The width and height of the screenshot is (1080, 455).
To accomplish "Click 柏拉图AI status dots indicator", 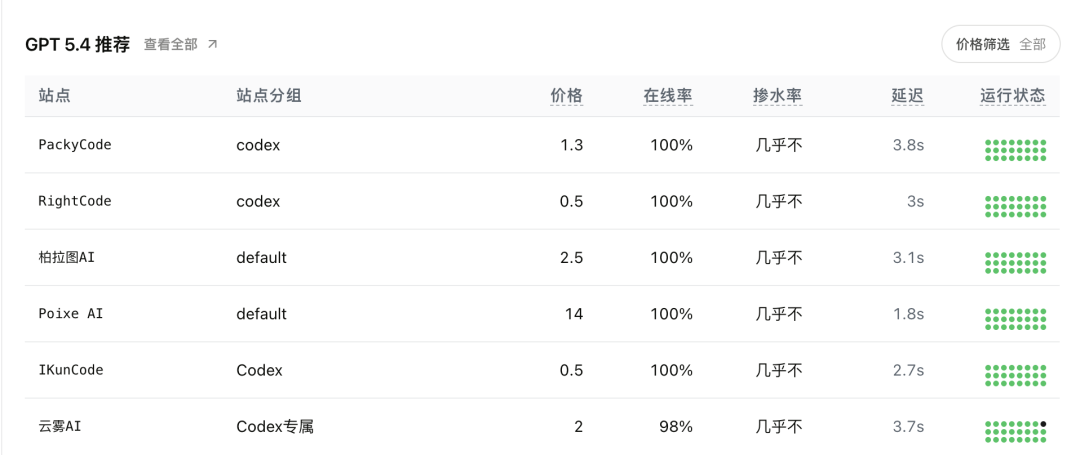I will (x=1015, y=262).
